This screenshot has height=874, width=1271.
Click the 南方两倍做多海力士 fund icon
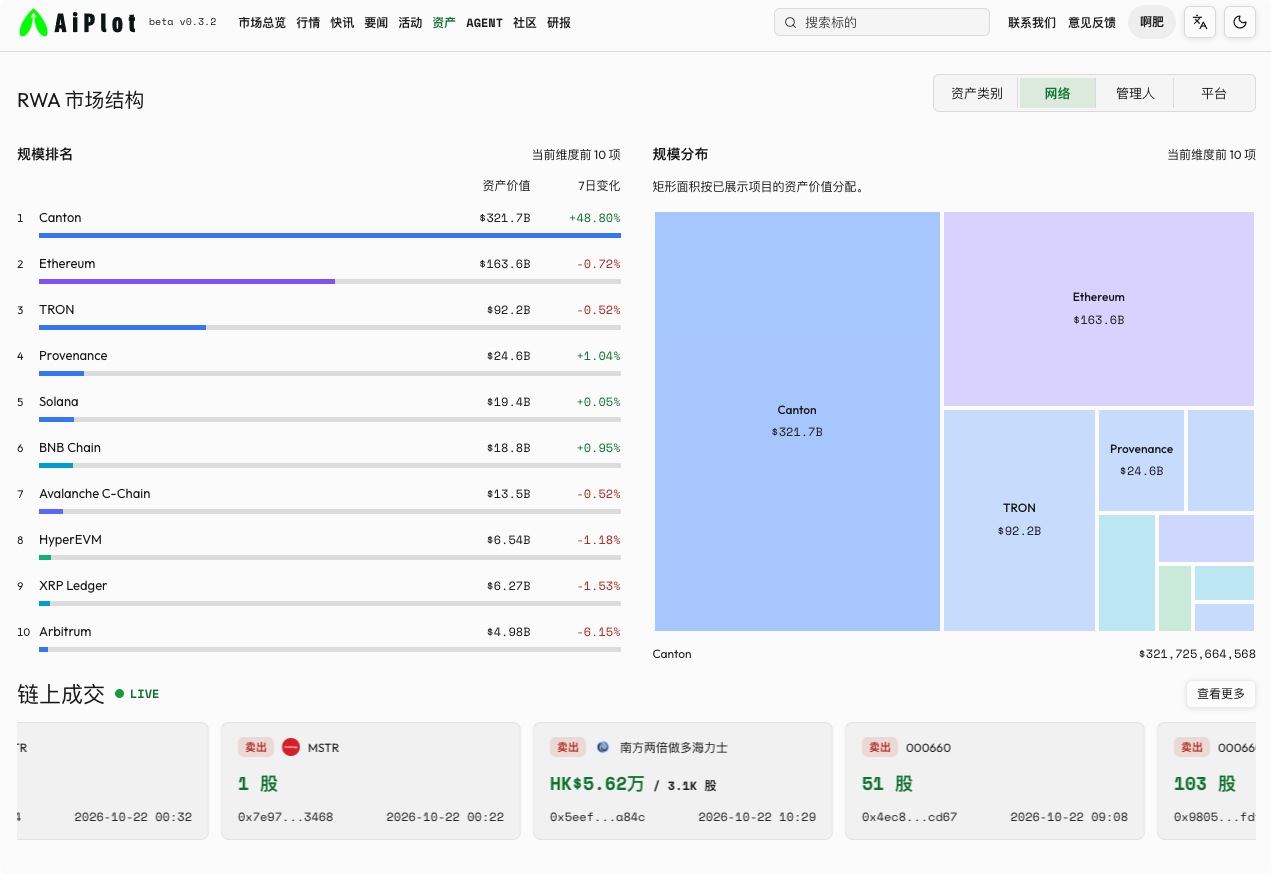pyautogui.click(x=603, y=747)
